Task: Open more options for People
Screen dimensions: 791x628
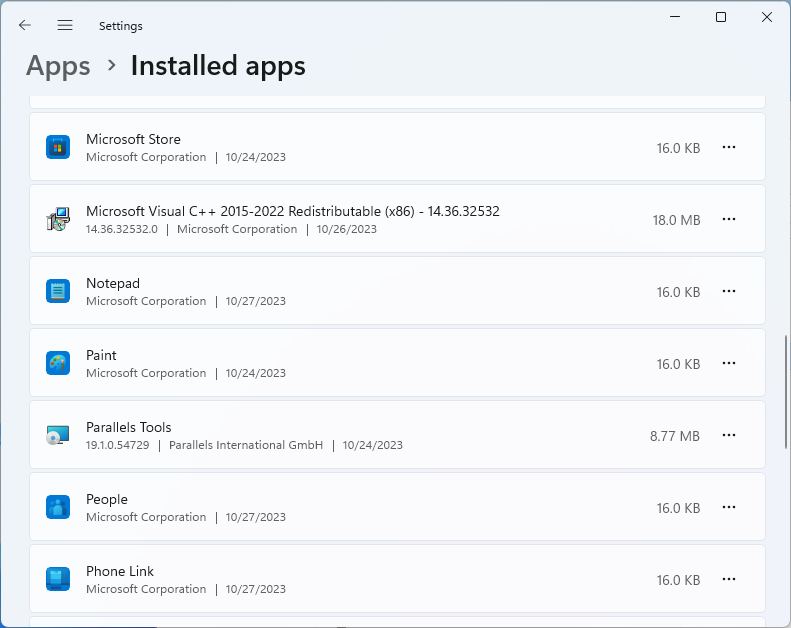Action: pos(729,507)
